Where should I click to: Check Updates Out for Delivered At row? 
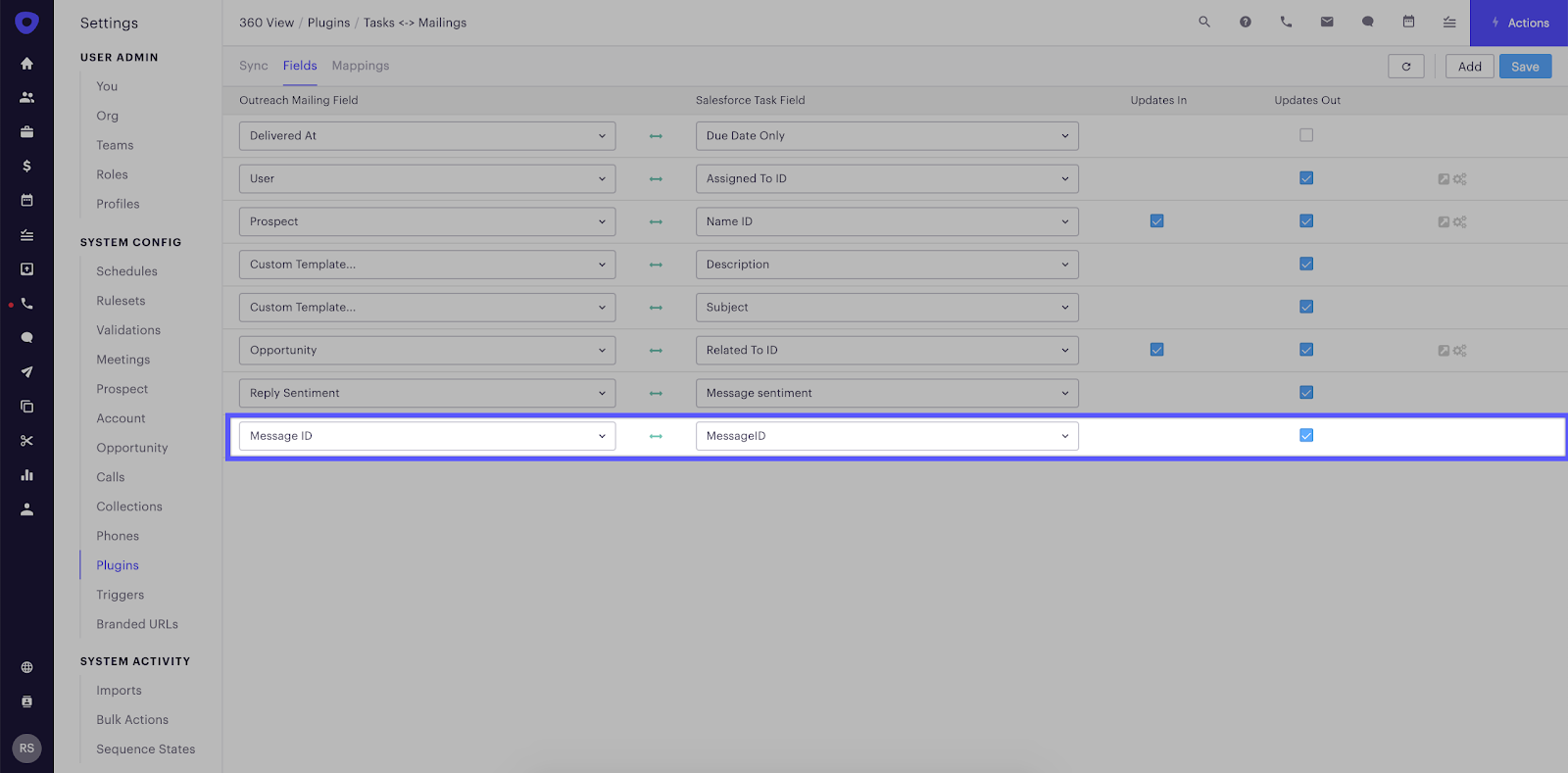[1306, 135]
